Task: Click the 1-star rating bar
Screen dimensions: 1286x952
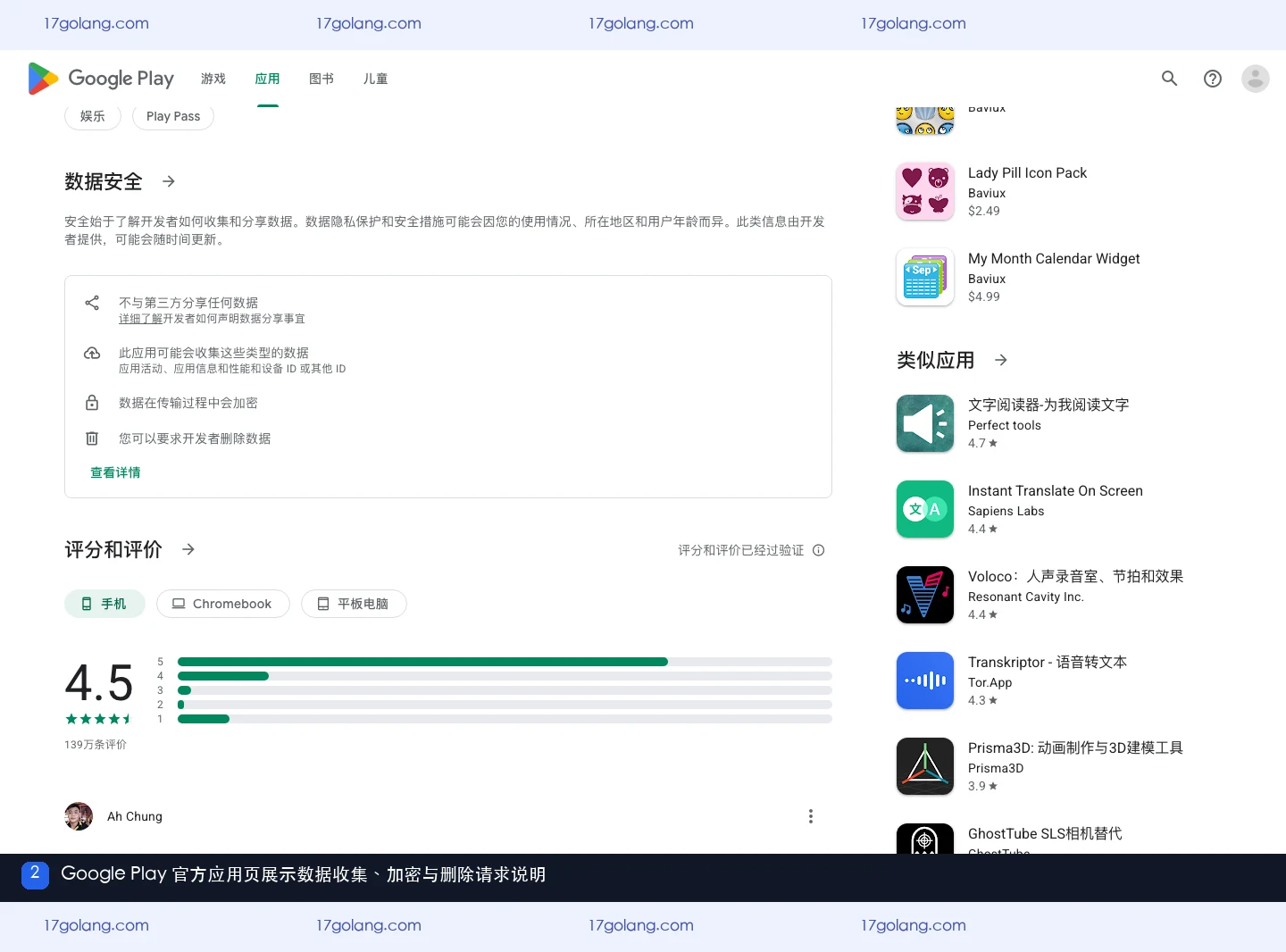Action: (505, 719)
